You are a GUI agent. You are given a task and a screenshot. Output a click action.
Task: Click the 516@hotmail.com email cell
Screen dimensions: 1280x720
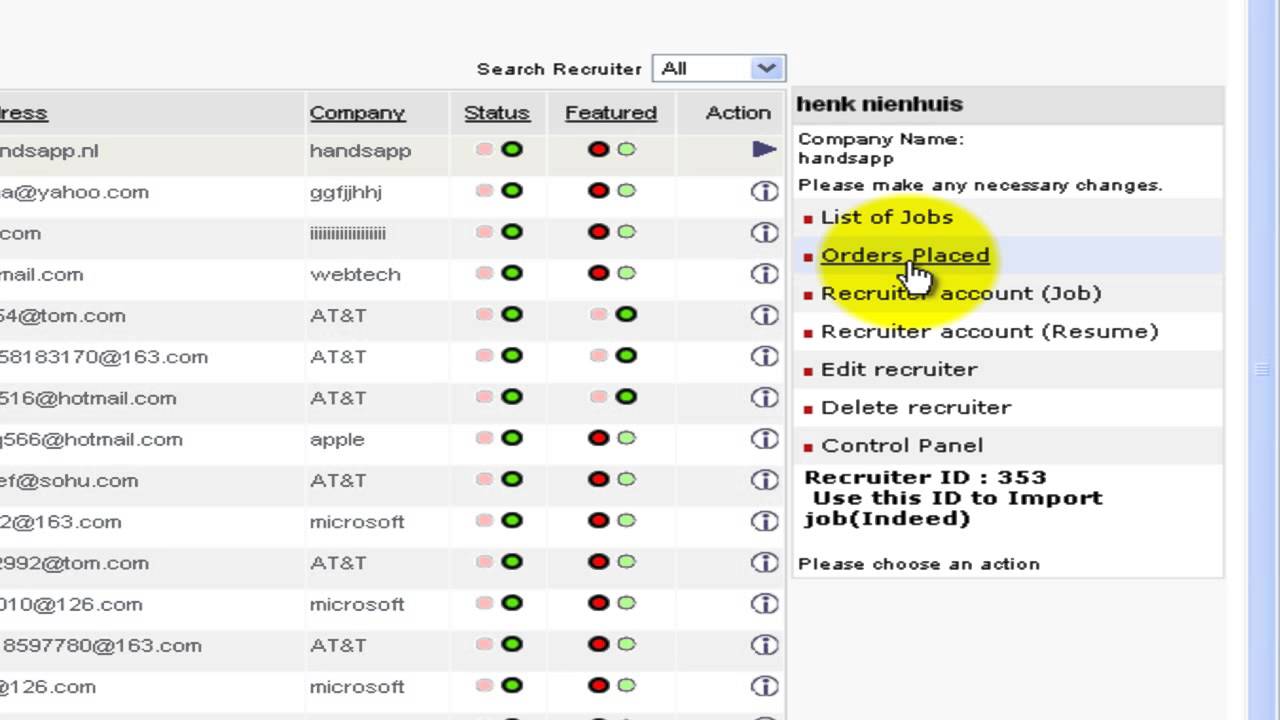pyautogui.click(x=88, y=398)
